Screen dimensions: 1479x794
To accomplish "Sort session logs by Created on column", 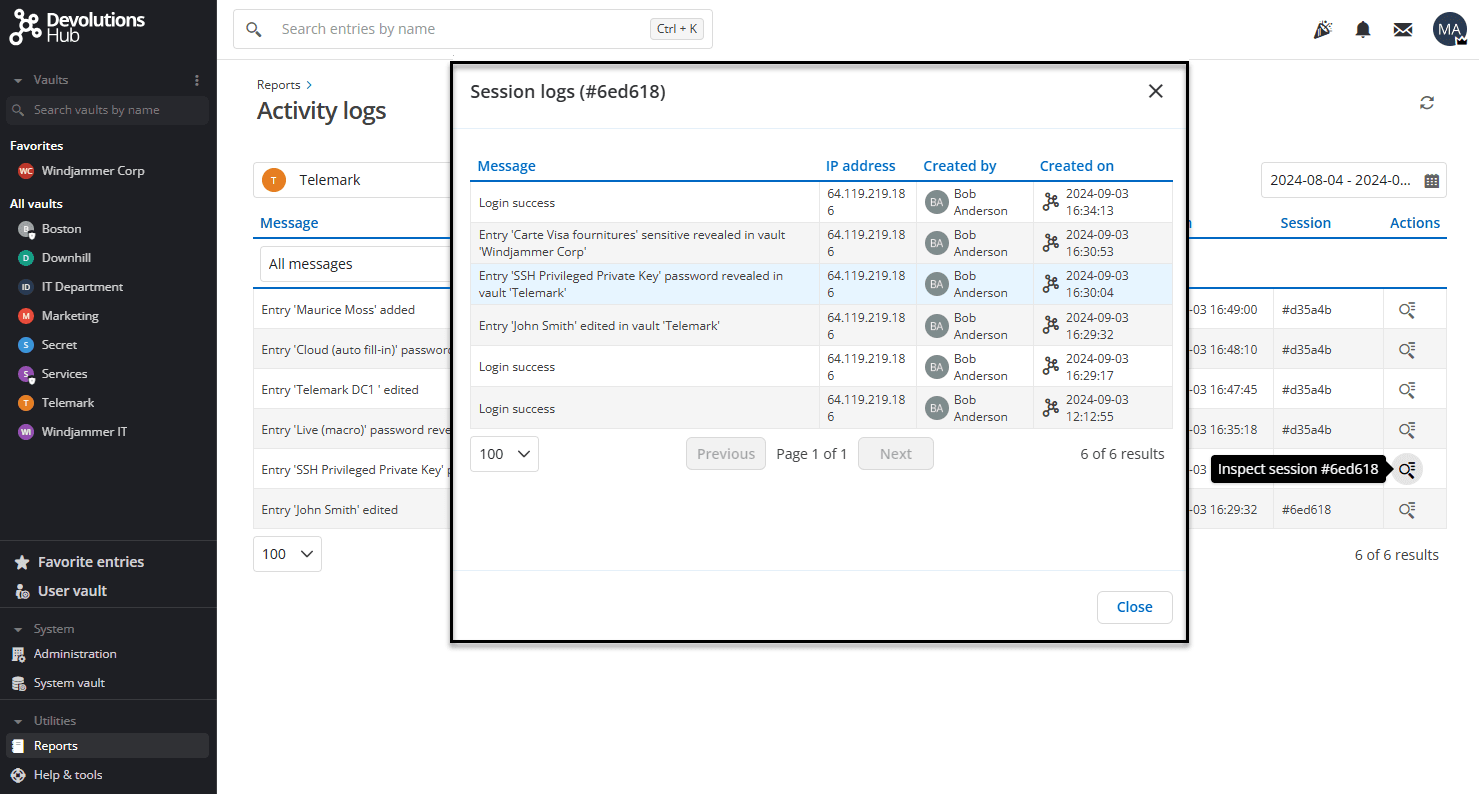I will (x=1076, y=166).
